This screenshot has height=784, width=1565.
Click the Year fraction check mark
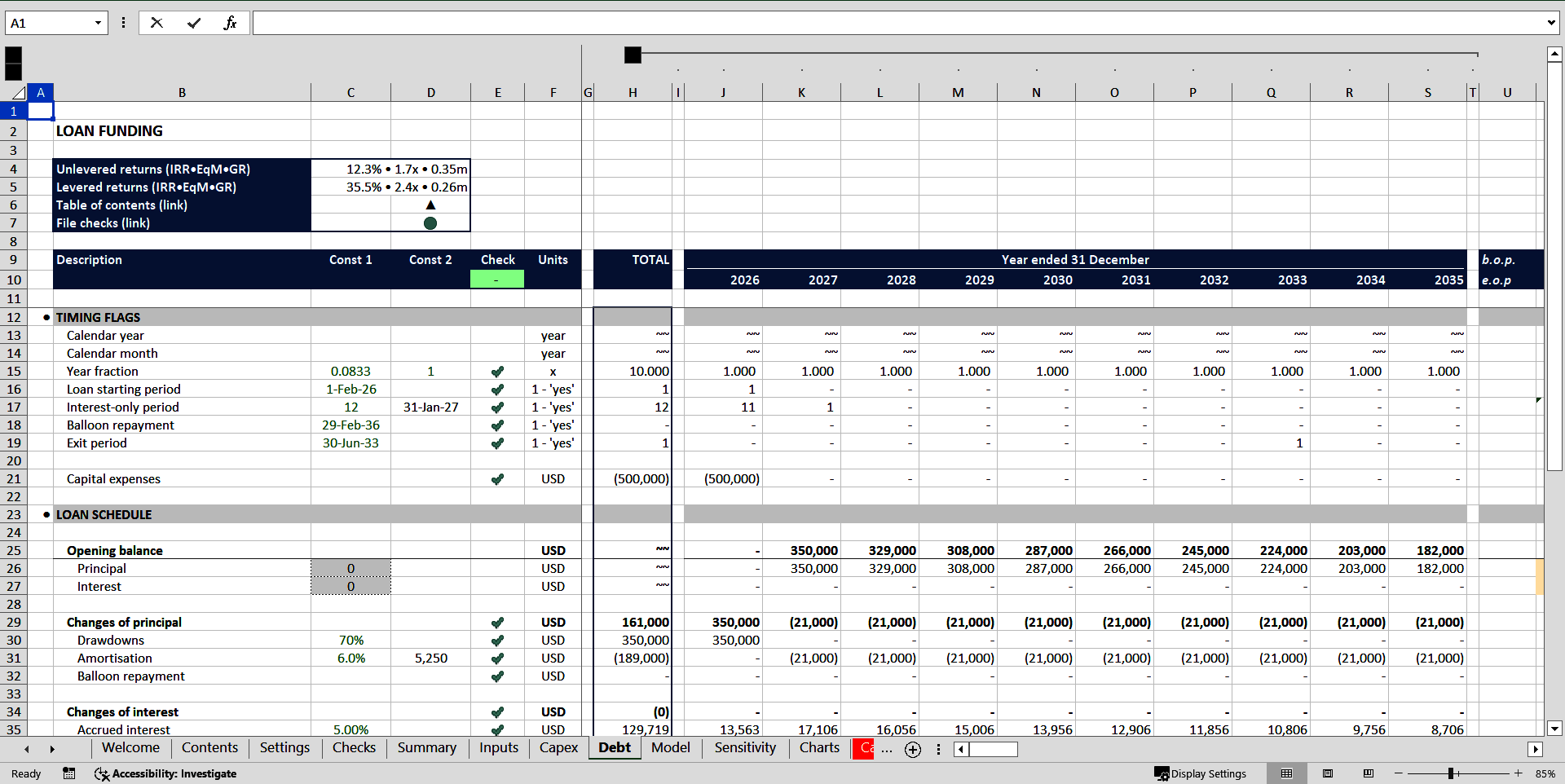(x=497, y=372)
